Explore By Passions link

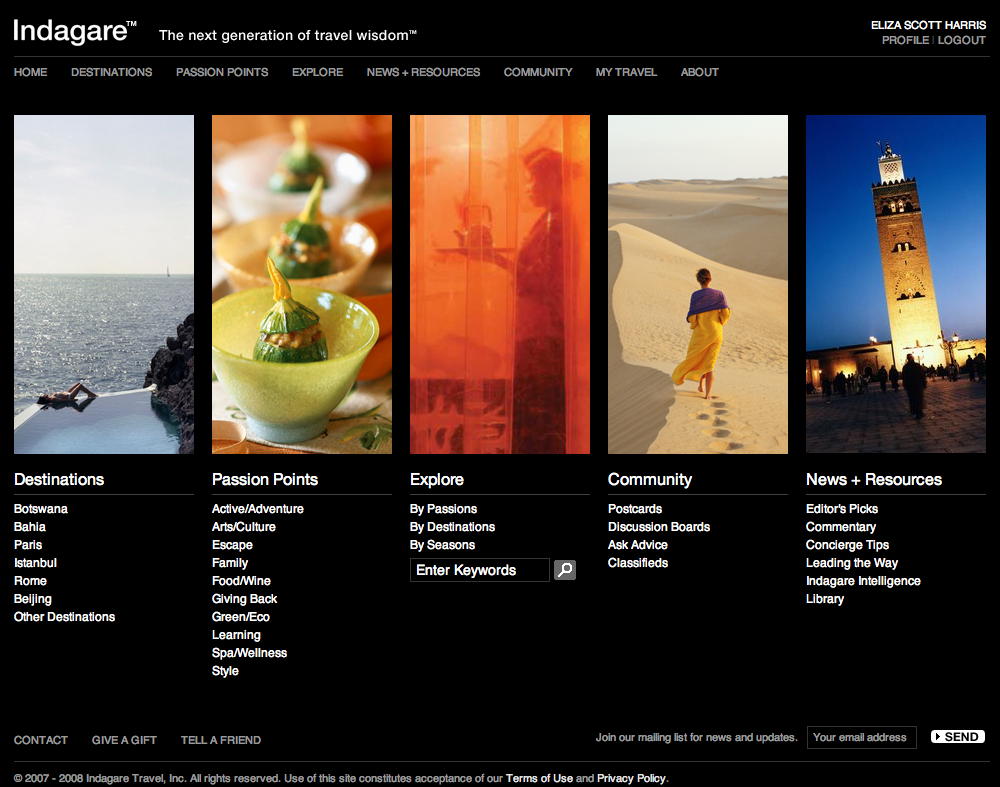point(443,509)
